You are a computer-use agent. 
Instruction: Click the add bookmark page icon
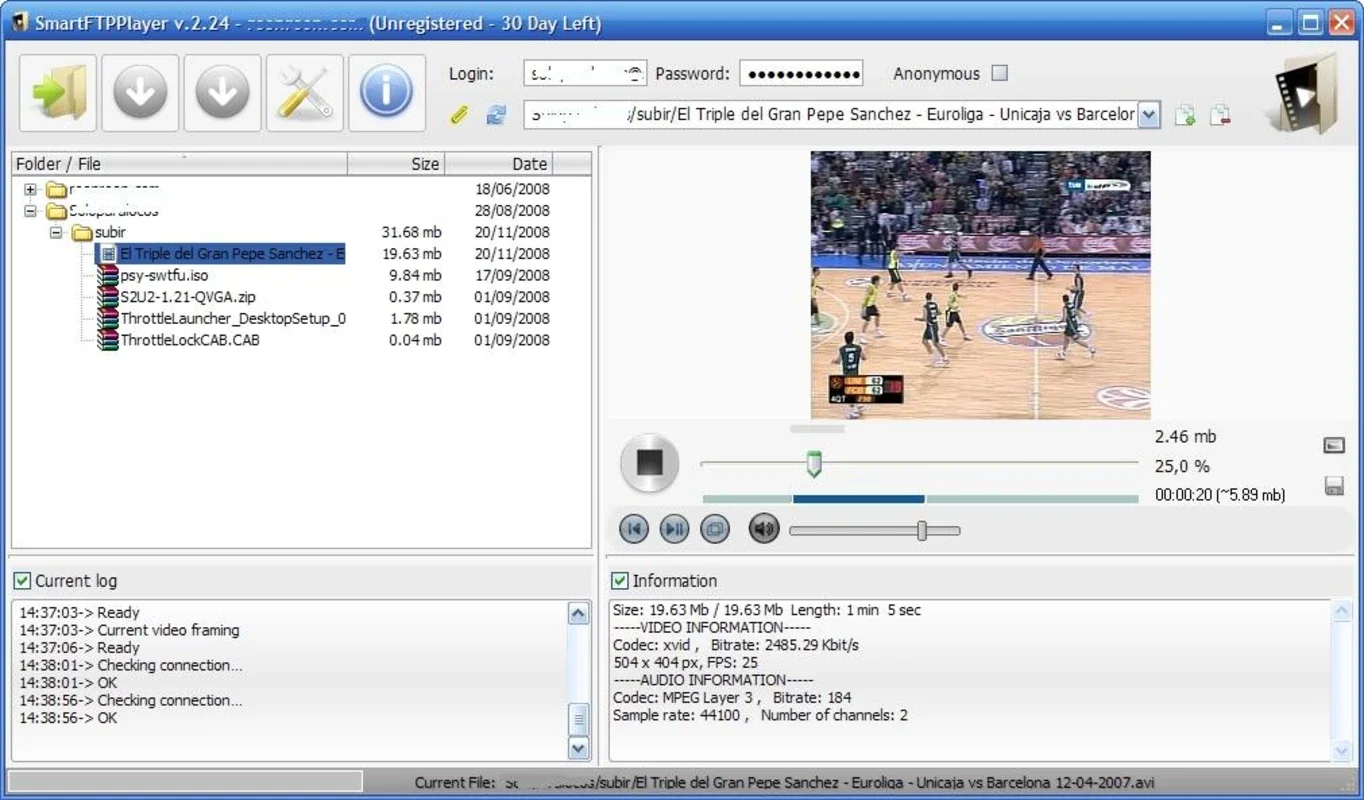coord(1185,115)
